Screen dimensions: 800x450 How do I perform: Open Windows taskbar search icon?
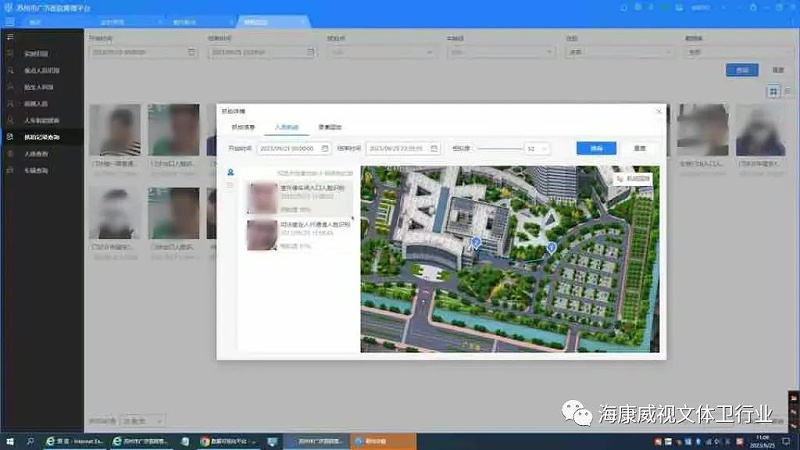[x=30, y=441]
